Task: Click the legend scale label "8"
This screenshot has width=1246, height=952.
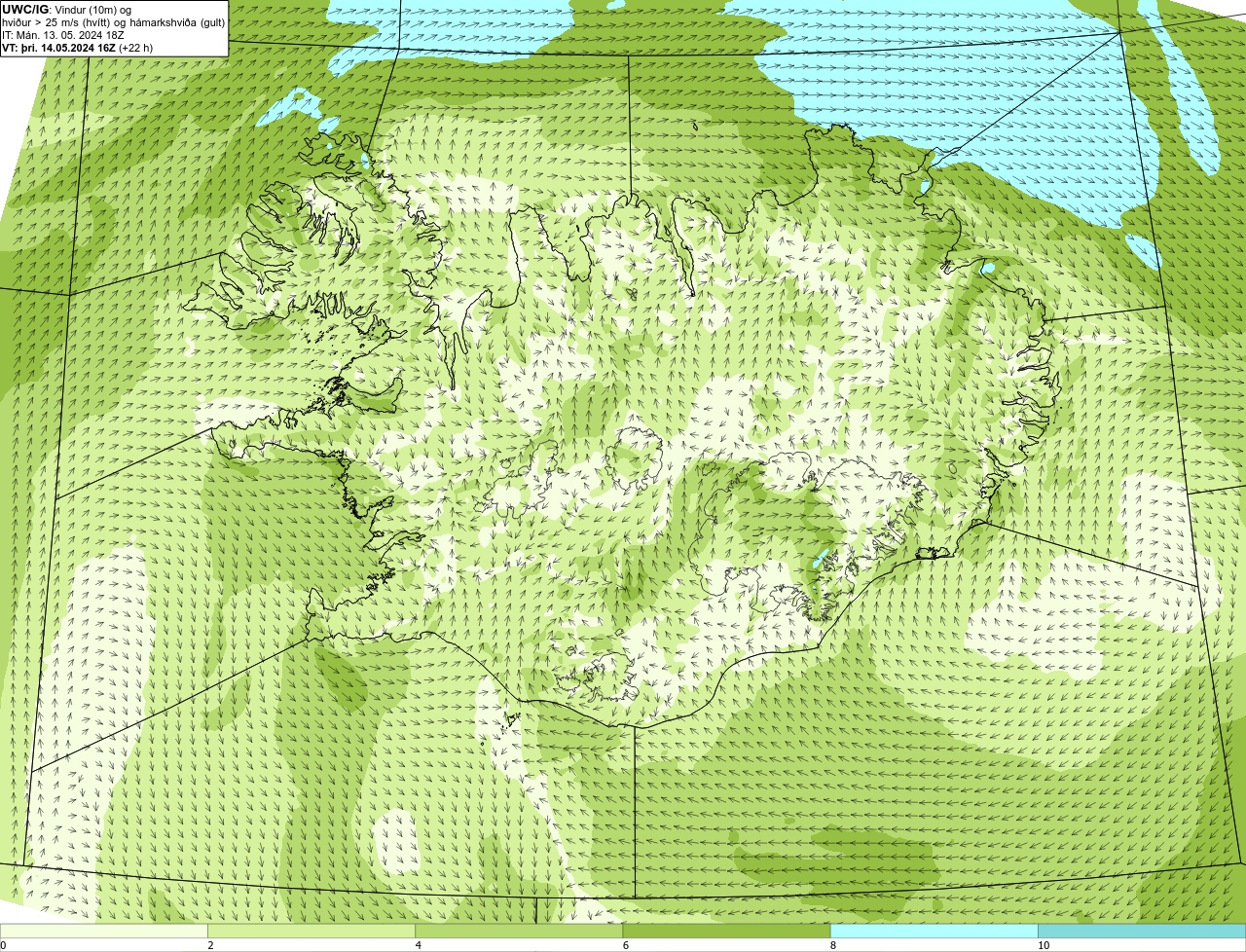Action: click(833, 945)
